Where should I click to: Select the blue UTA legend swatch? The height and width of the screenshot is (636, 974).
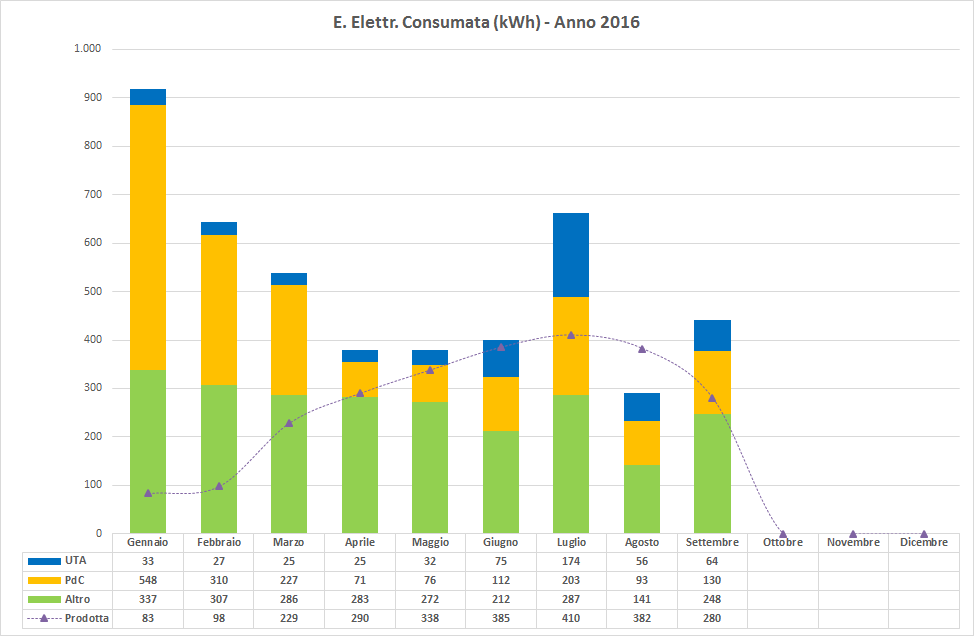[x=44, y=561]
